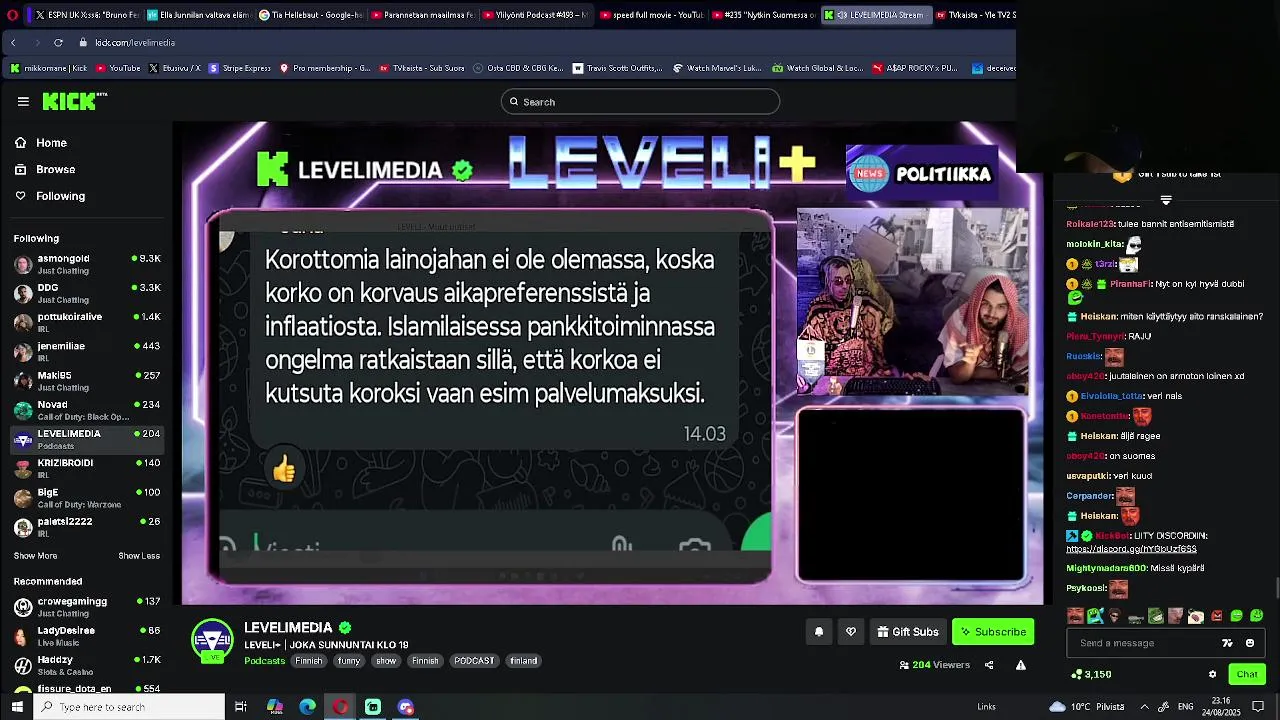Open BigE channel in sidebar
Screen dimensions: 1280x720
click(87, 497)
